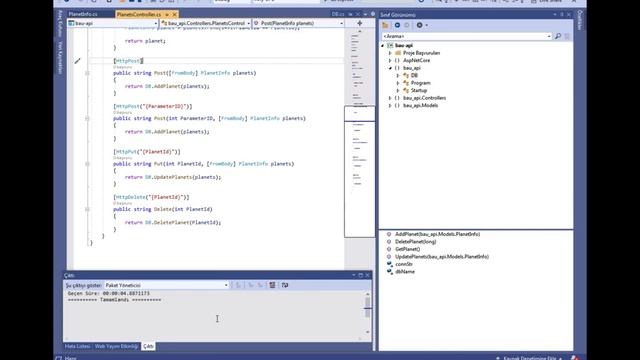
Task: Click the Class View search field
Action: (x=464, y=36)
